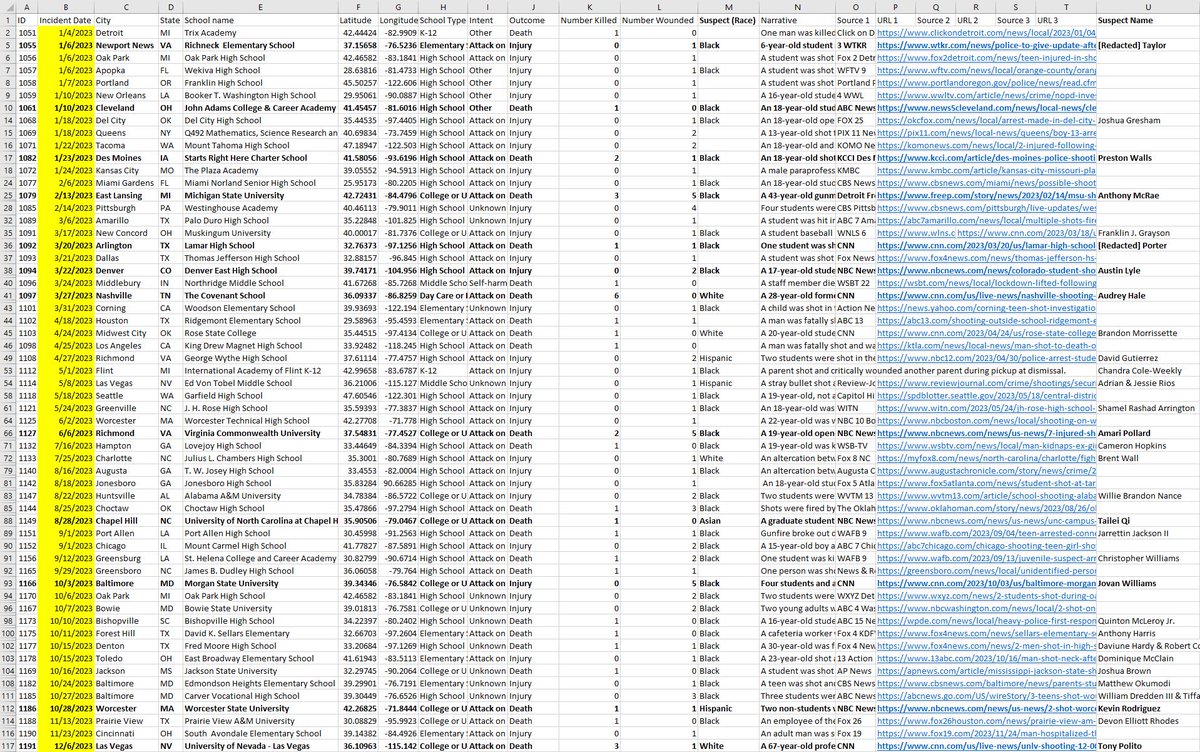This screenshot has width=1200, height=752.
Task: Select the 'Anthony McRae' suspect name cell
Action: click(1147, 195)
